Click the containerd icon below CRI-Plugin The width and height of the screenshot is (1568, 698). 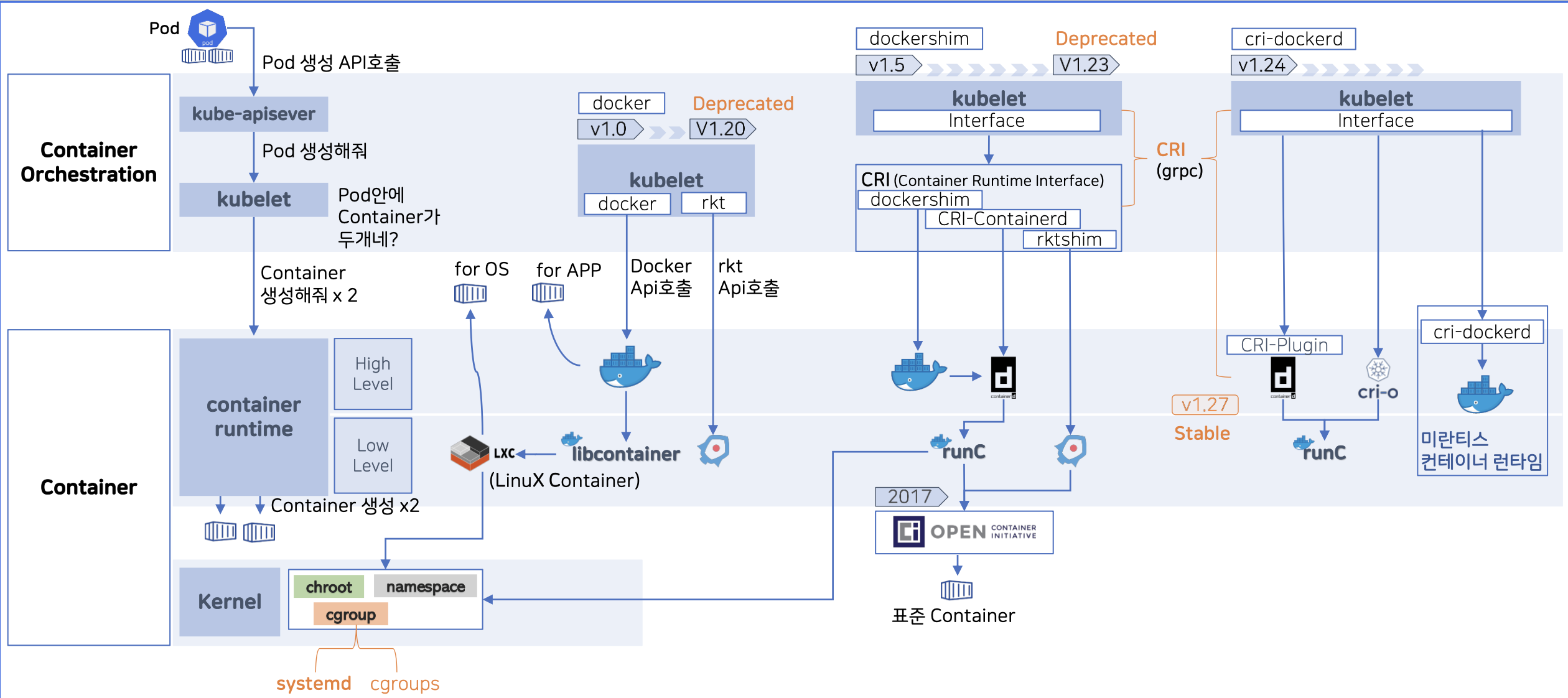tap(1283, 377)
